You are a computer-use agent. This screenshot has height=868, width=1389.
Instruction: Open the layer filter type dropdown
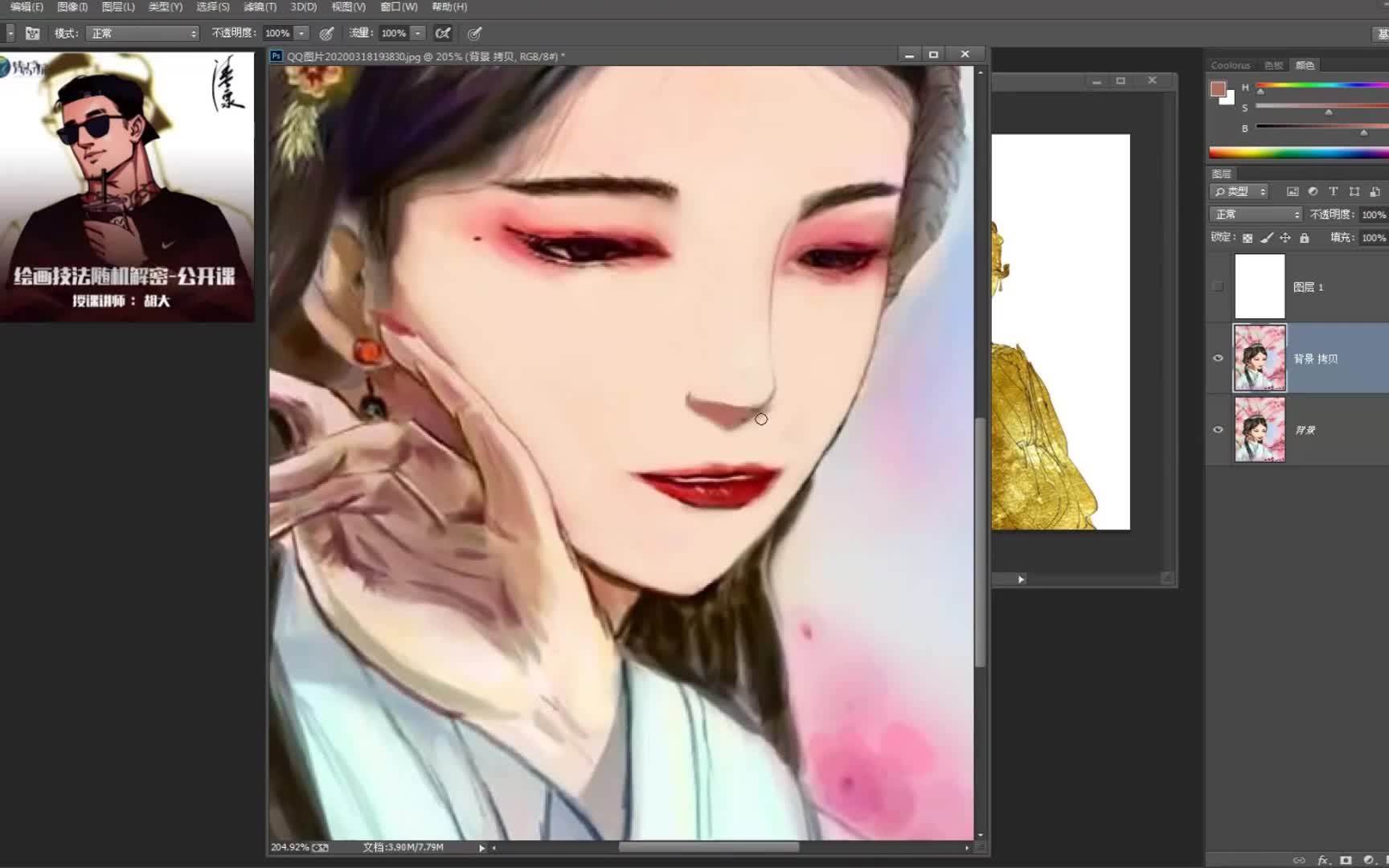click(x=1240, y=191)
